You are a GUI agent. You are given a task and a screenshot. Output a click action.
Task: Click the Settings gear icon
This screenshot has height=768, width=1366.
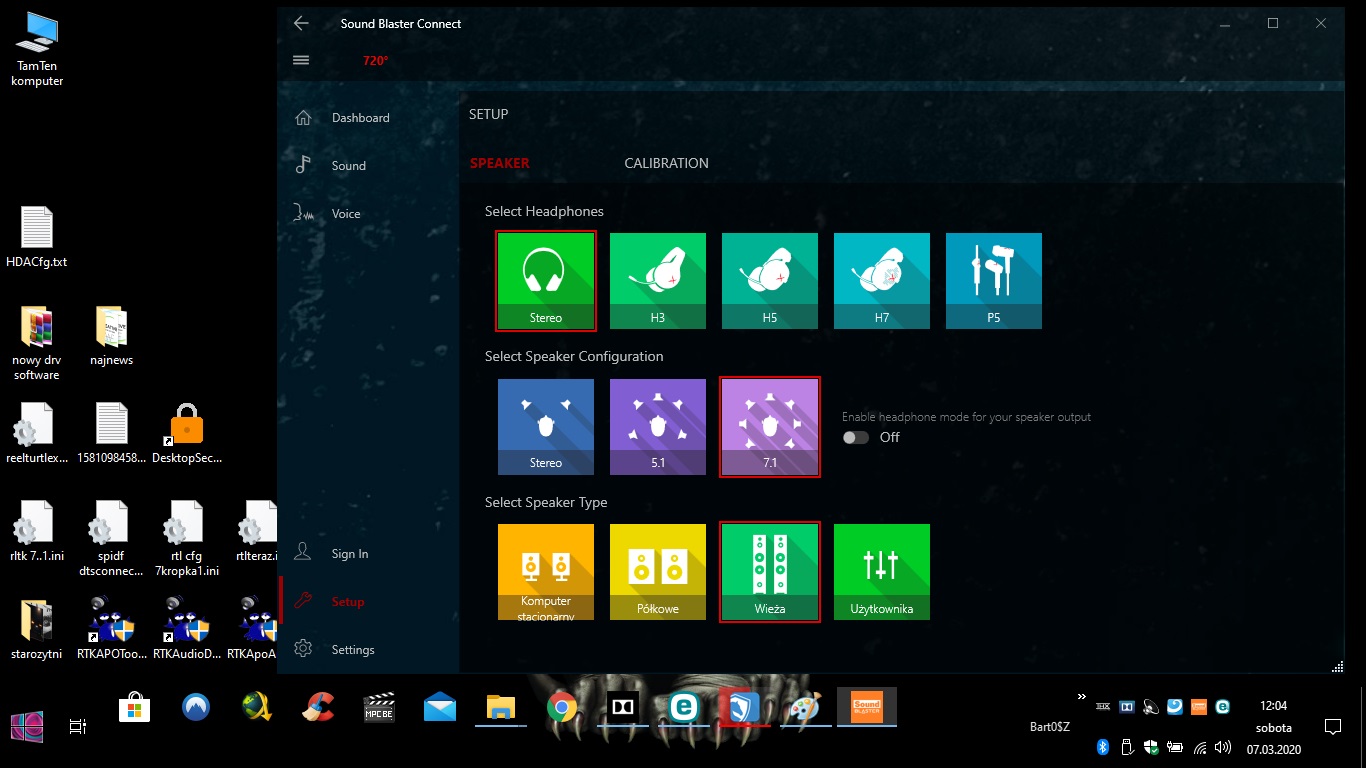[303, 649]
